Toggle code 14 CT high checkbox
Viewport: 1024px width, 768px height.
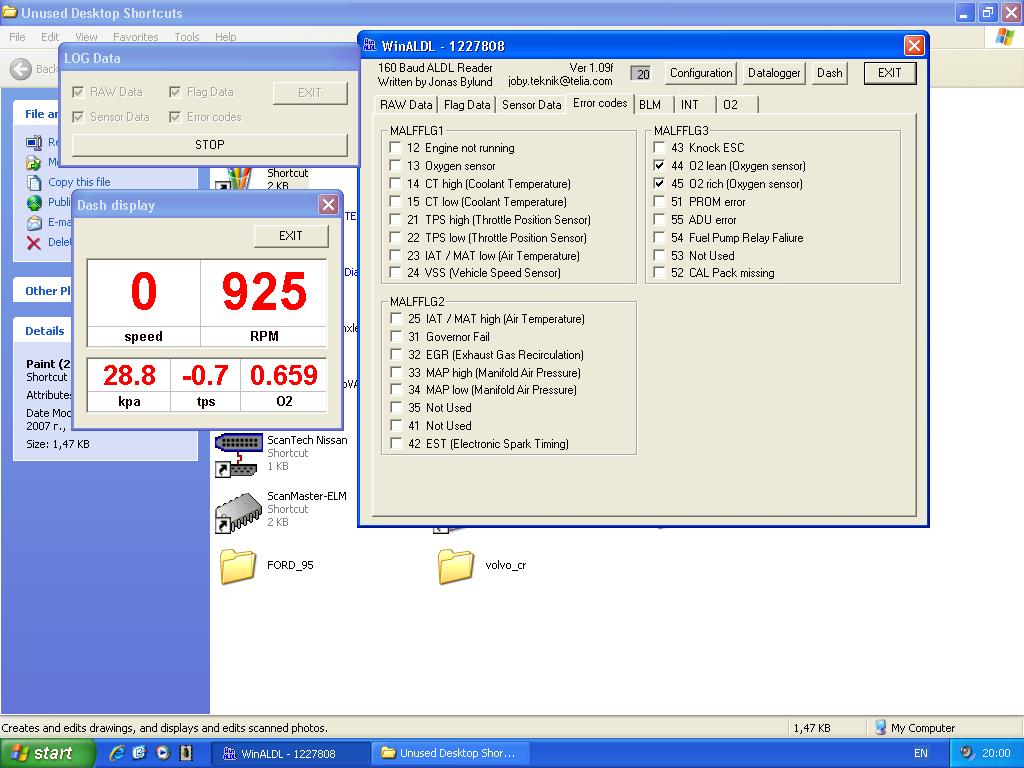coord(395,184)
